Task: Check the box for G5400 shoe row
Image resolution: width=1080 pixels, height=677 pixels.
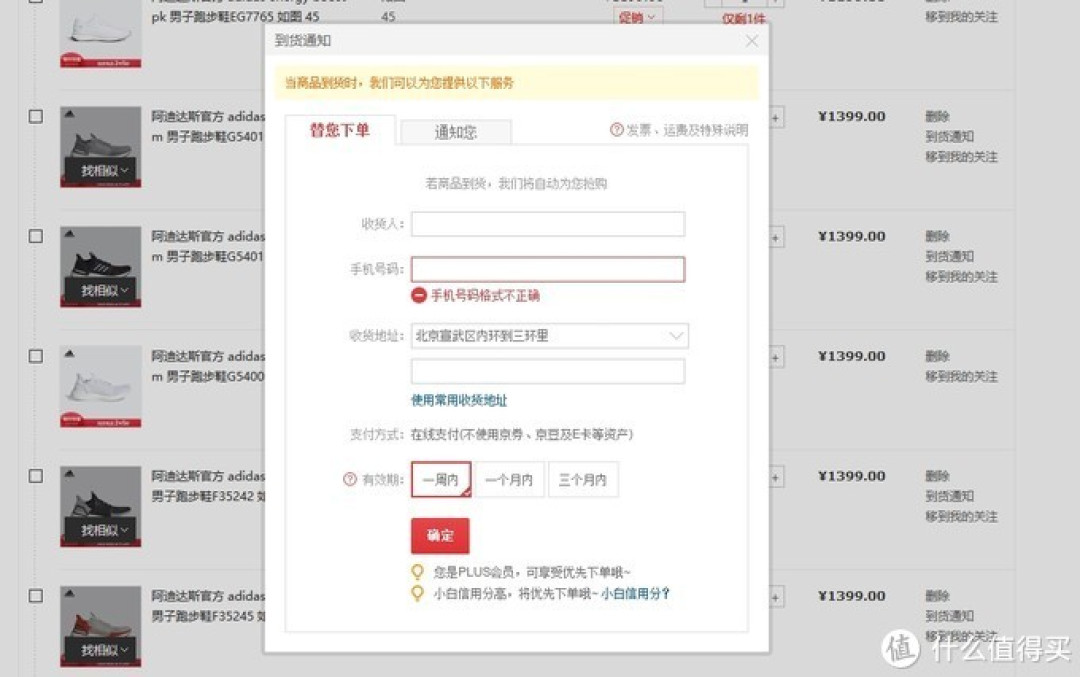Action: point(36,356)
